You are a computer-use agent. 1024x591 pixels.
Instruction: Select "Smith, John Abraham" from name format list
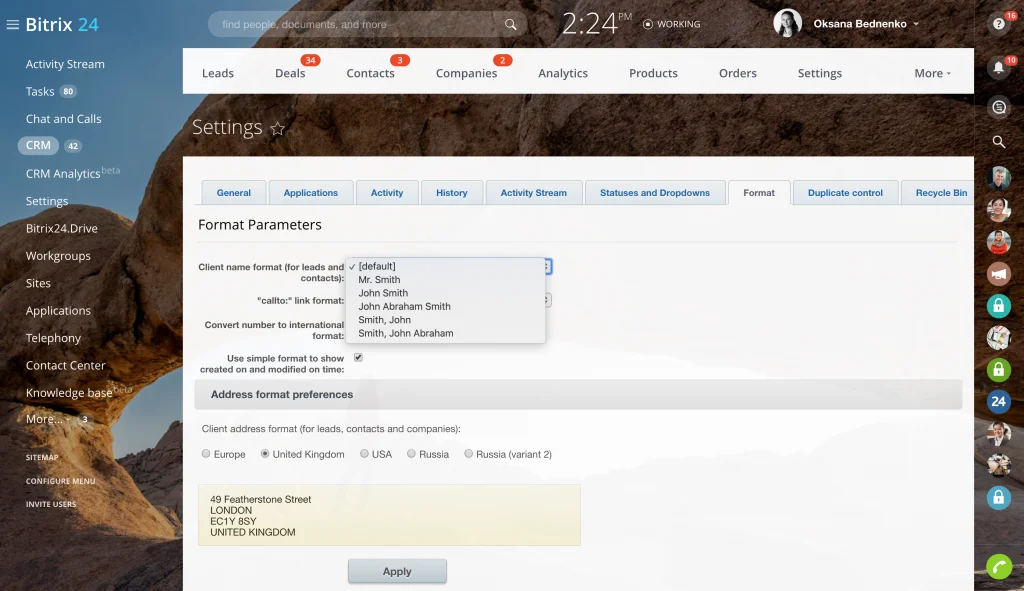[x=405, y=333]
